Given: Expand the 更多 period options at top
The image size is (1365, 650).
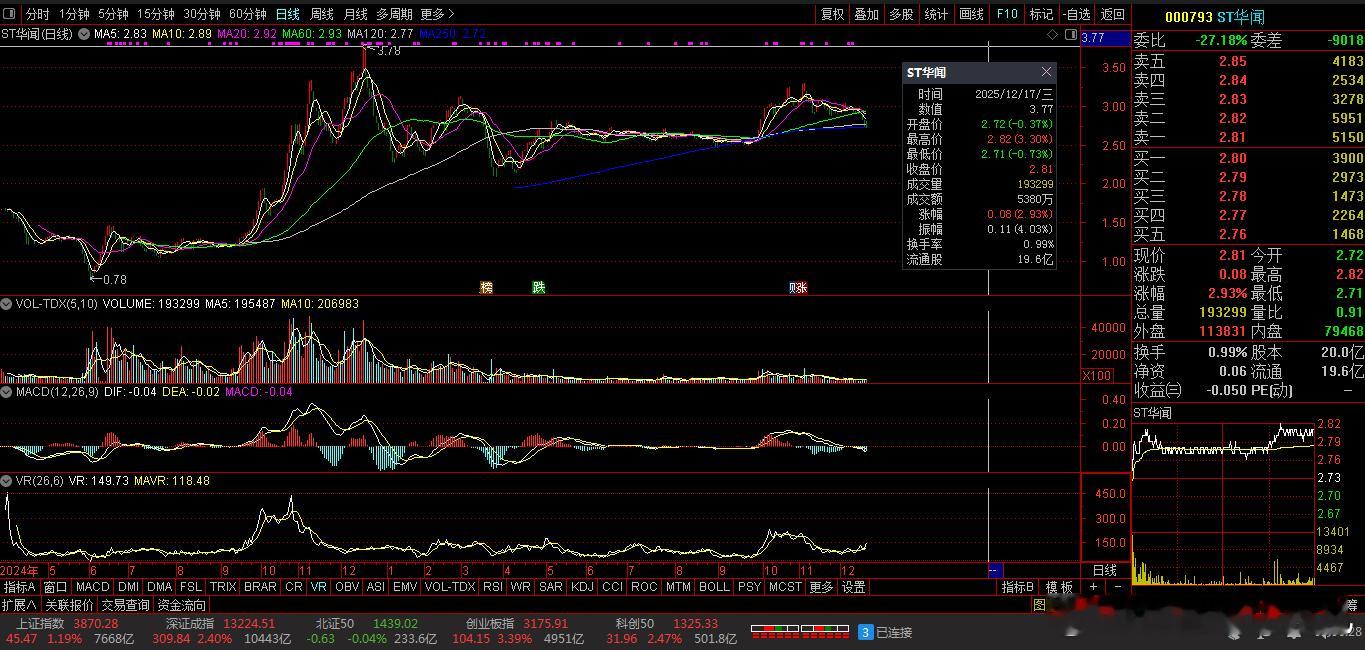Looking at the screenshot, I should pos(437,14).
